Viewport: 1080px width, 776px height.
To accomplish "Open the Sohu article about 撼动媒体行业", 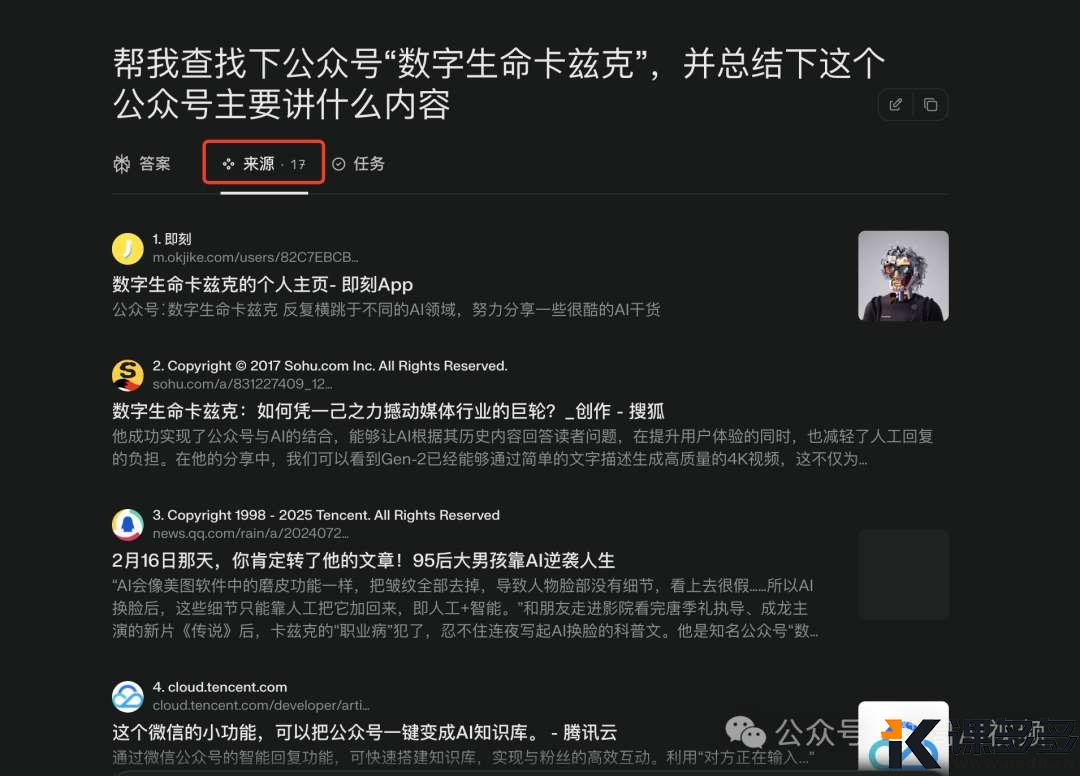I will [x=388, y=411].
